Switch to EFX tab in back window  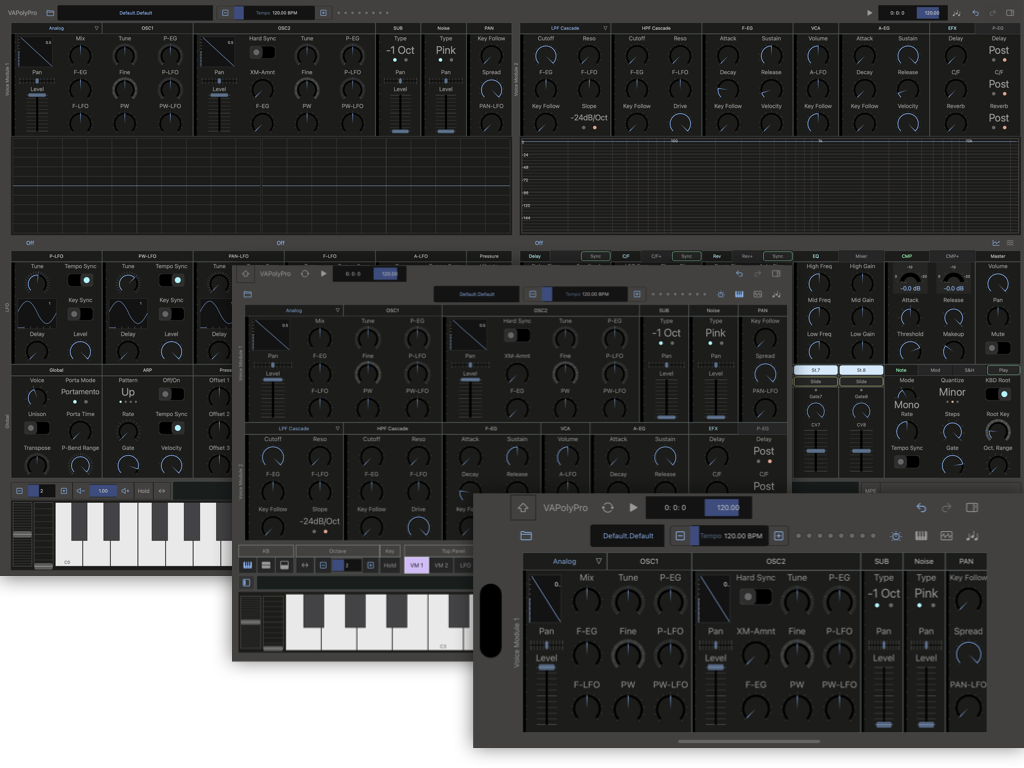[952, 28]
